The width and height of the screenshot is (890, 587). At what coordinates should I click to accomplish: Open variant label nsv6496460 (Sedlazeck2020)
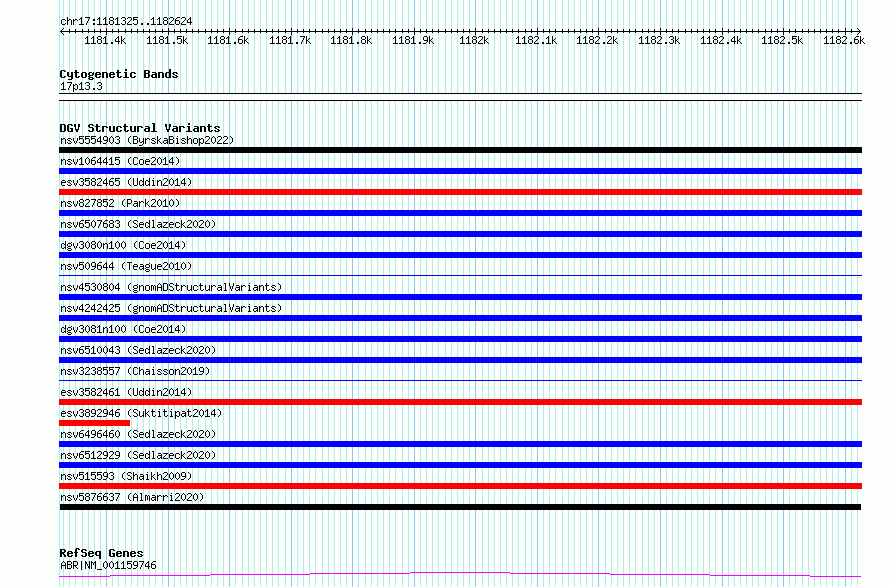(x=138, y=434)
